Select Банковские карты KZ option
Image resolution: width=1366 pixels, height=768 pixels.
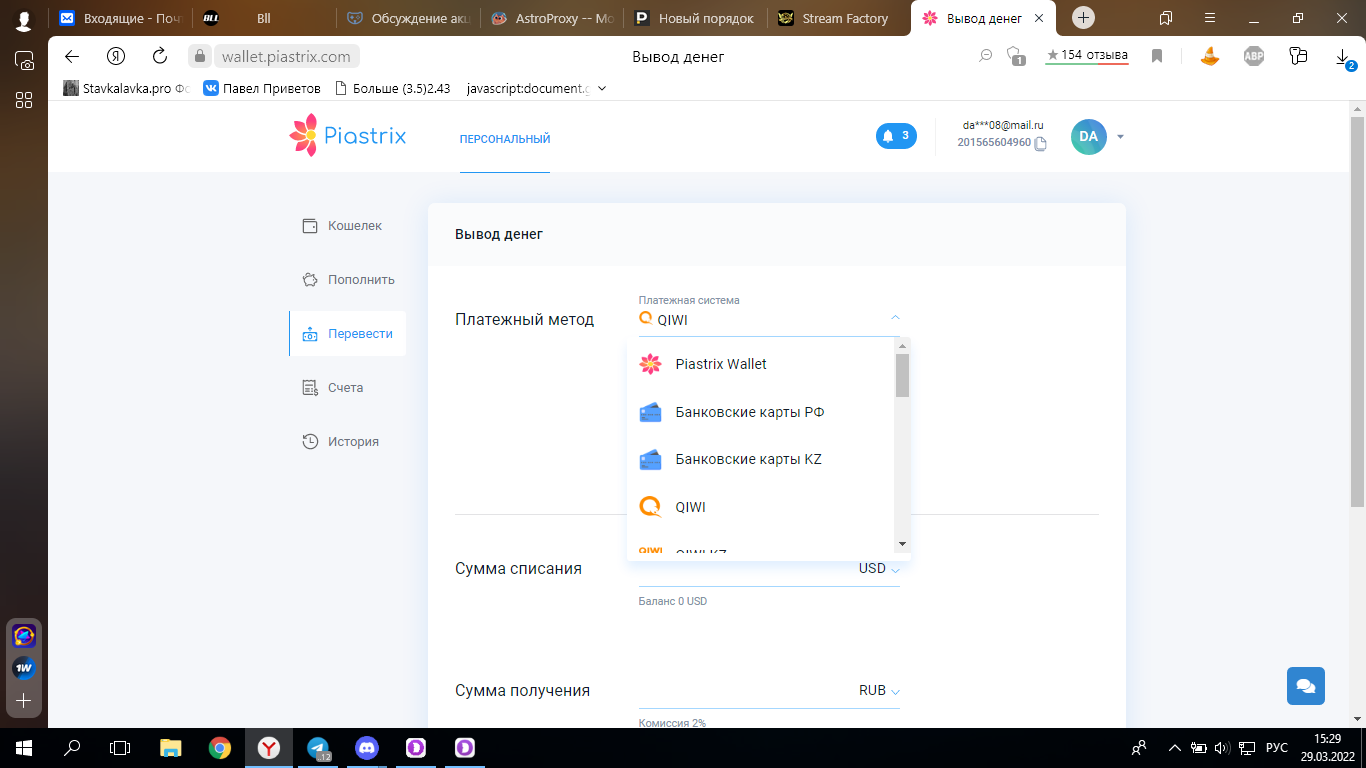pos(761,460)
